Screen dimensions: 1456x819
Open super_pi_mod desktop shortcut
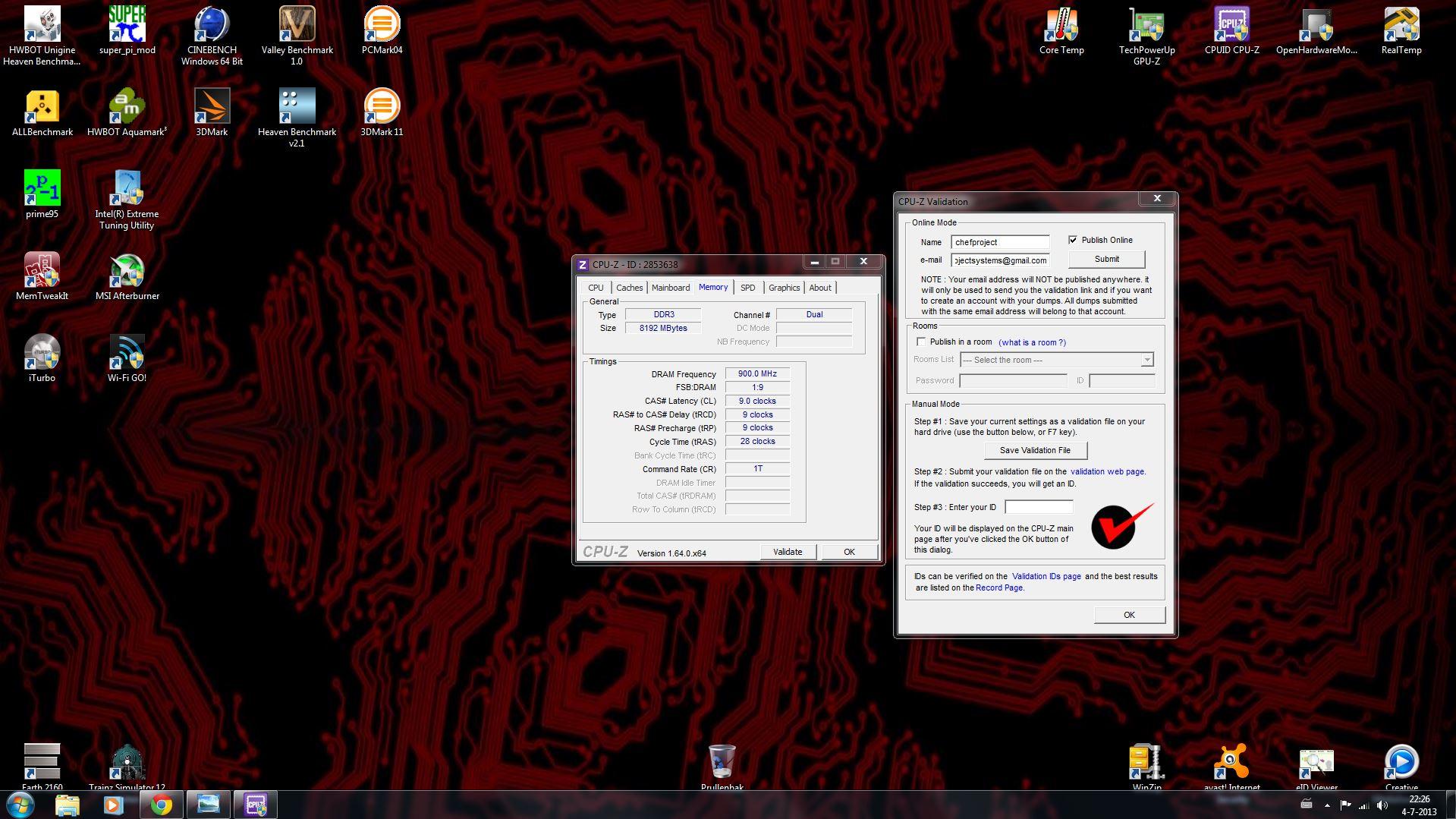tap(127, 30)
